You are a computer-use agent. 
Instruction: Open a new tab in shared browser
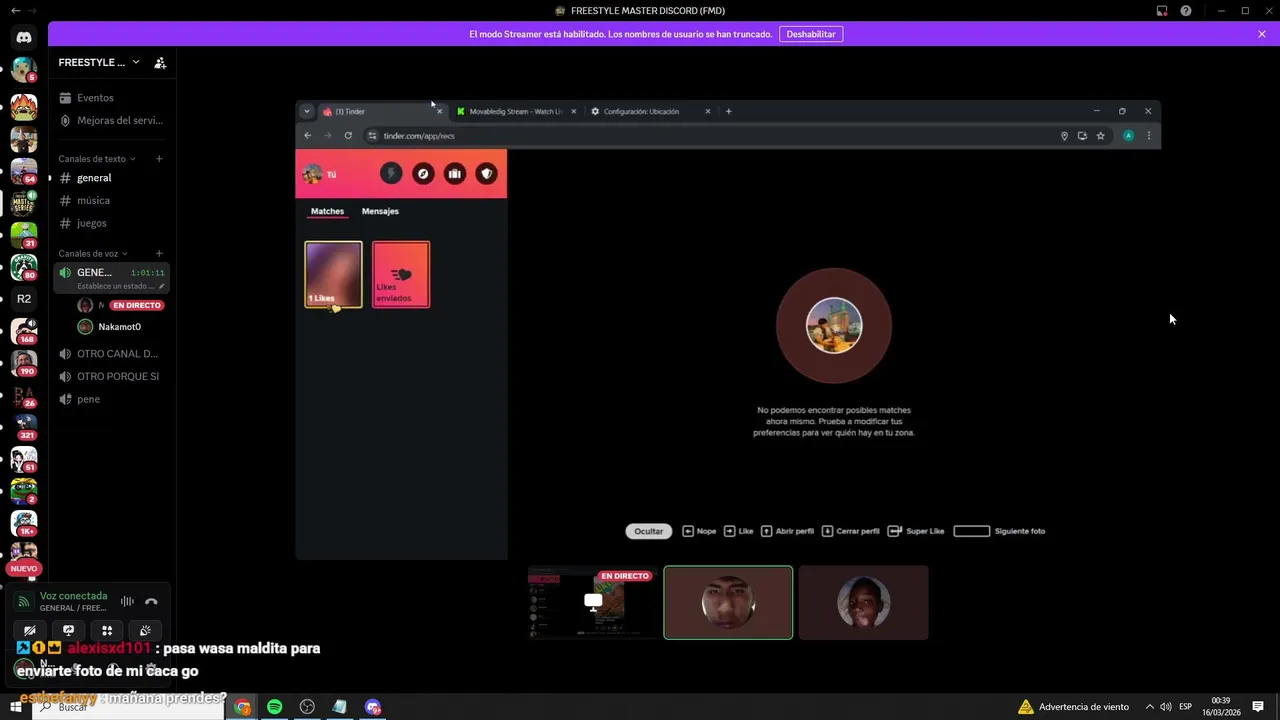(728, 112)
